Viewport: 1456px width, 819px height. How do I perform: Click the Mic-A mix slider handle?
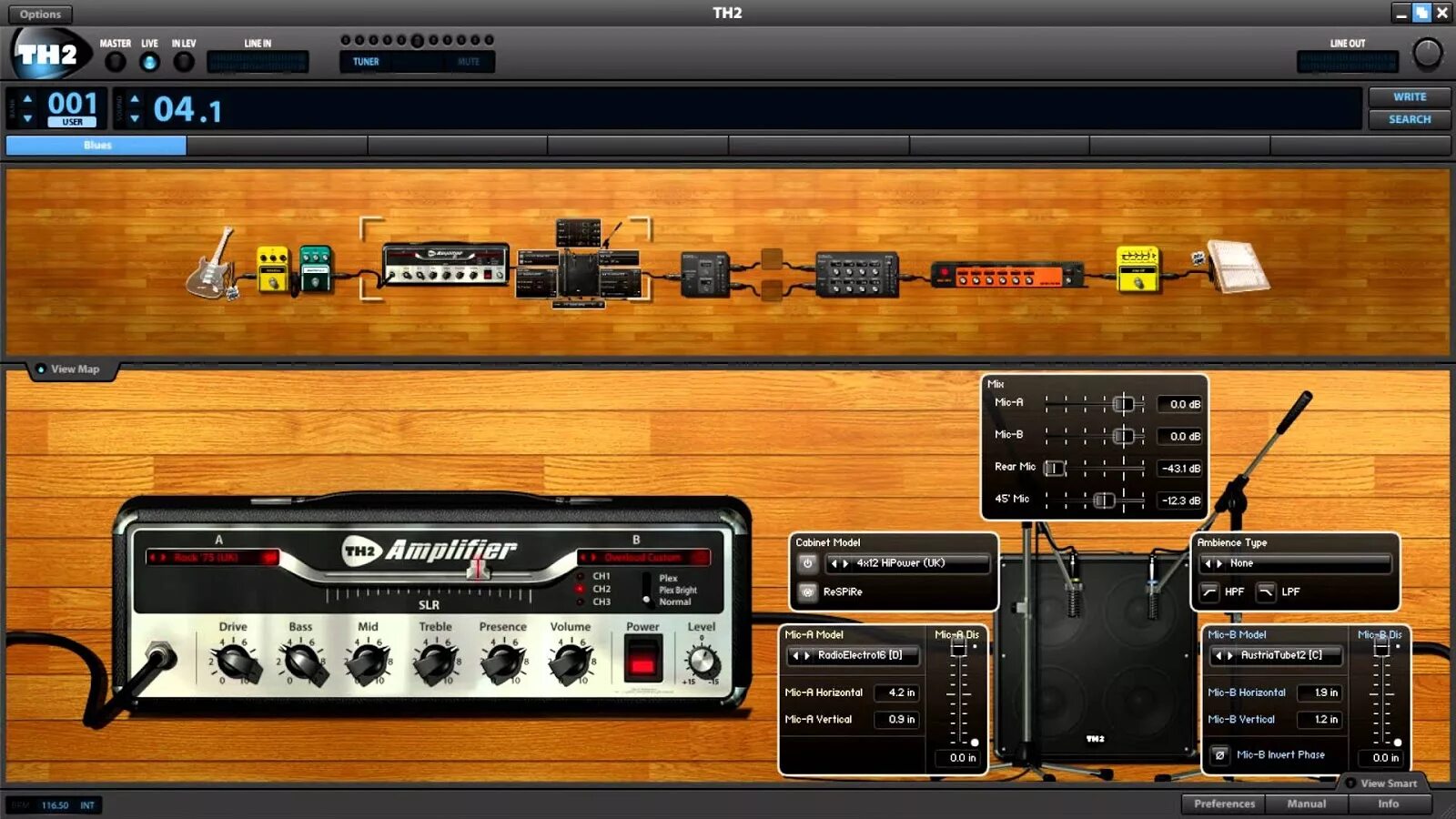(1123, 403)
